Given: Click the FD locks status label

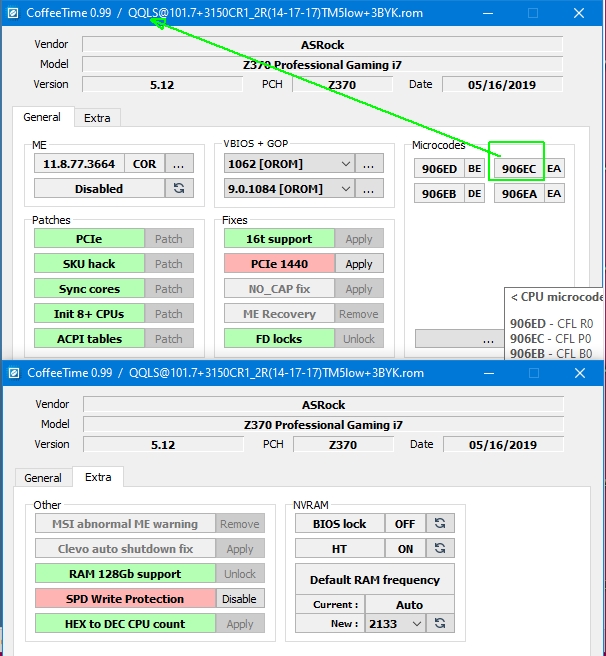Looking at the screenshot, I should [x=279, y=338].
